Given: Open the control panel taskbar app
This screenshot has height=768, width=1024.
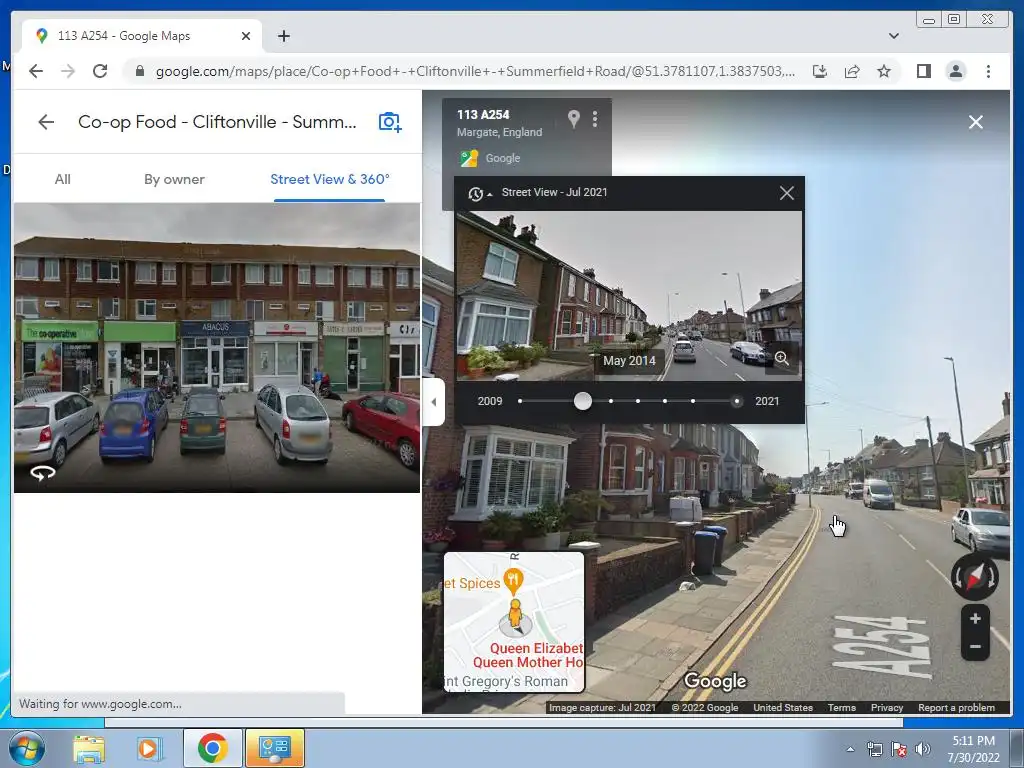Looking at the screenshot, I should [274, 748].
